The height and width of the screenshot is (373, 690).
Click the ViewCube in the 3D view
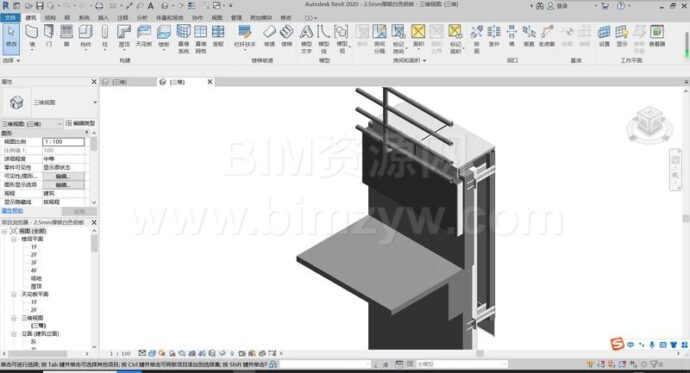(x=650, y=125)
